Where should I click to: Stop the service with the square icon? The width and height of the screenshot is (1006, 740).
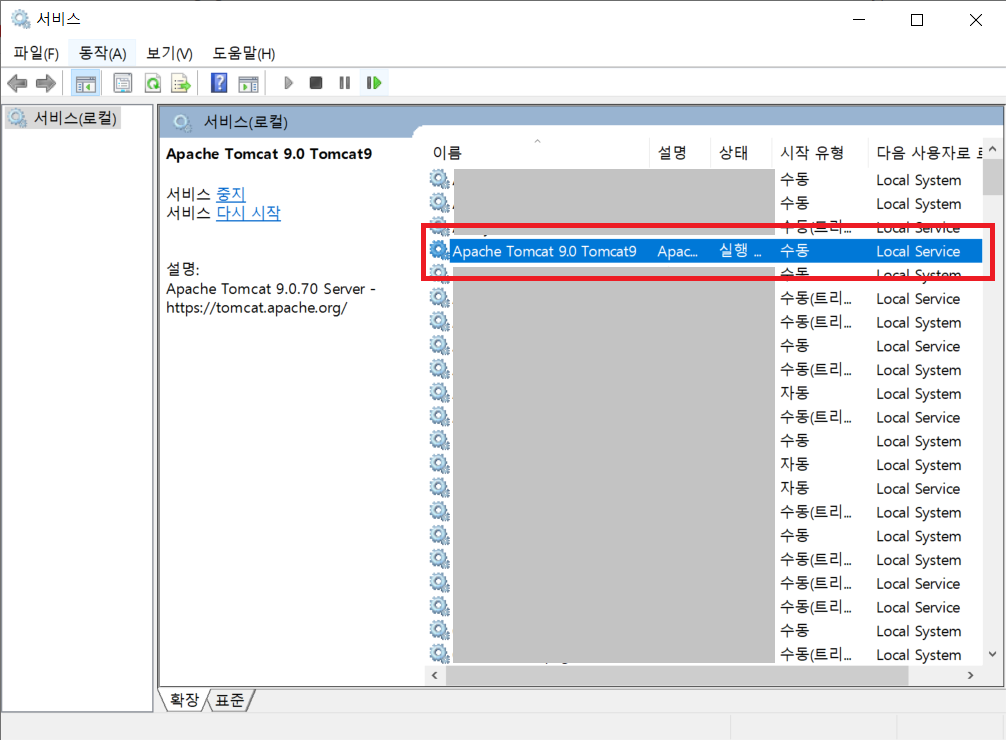(x=316, y=83)
